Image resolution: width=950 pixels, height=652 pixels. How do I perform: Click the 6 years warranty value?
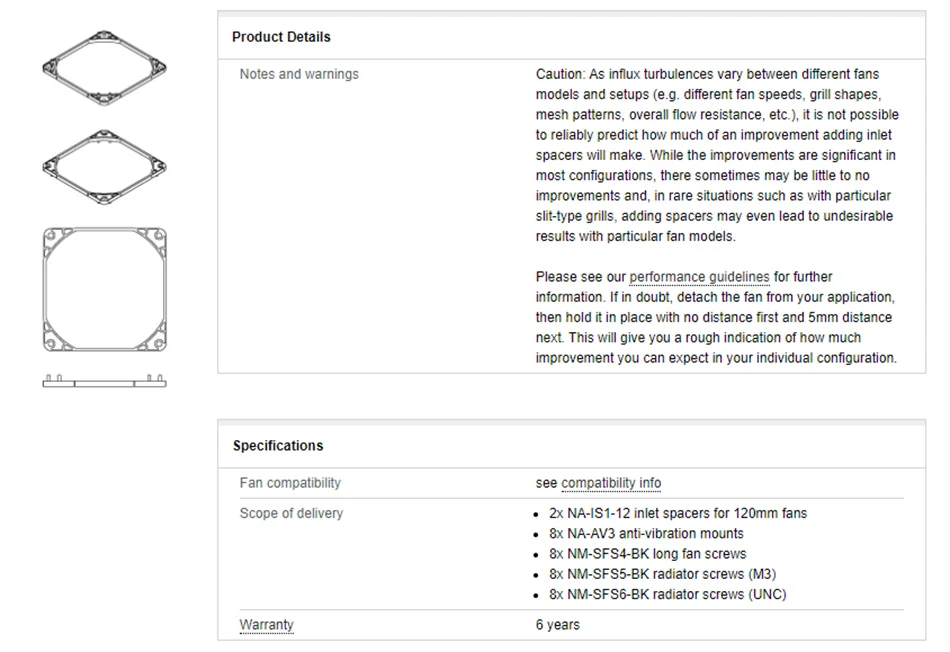(557, 625)
